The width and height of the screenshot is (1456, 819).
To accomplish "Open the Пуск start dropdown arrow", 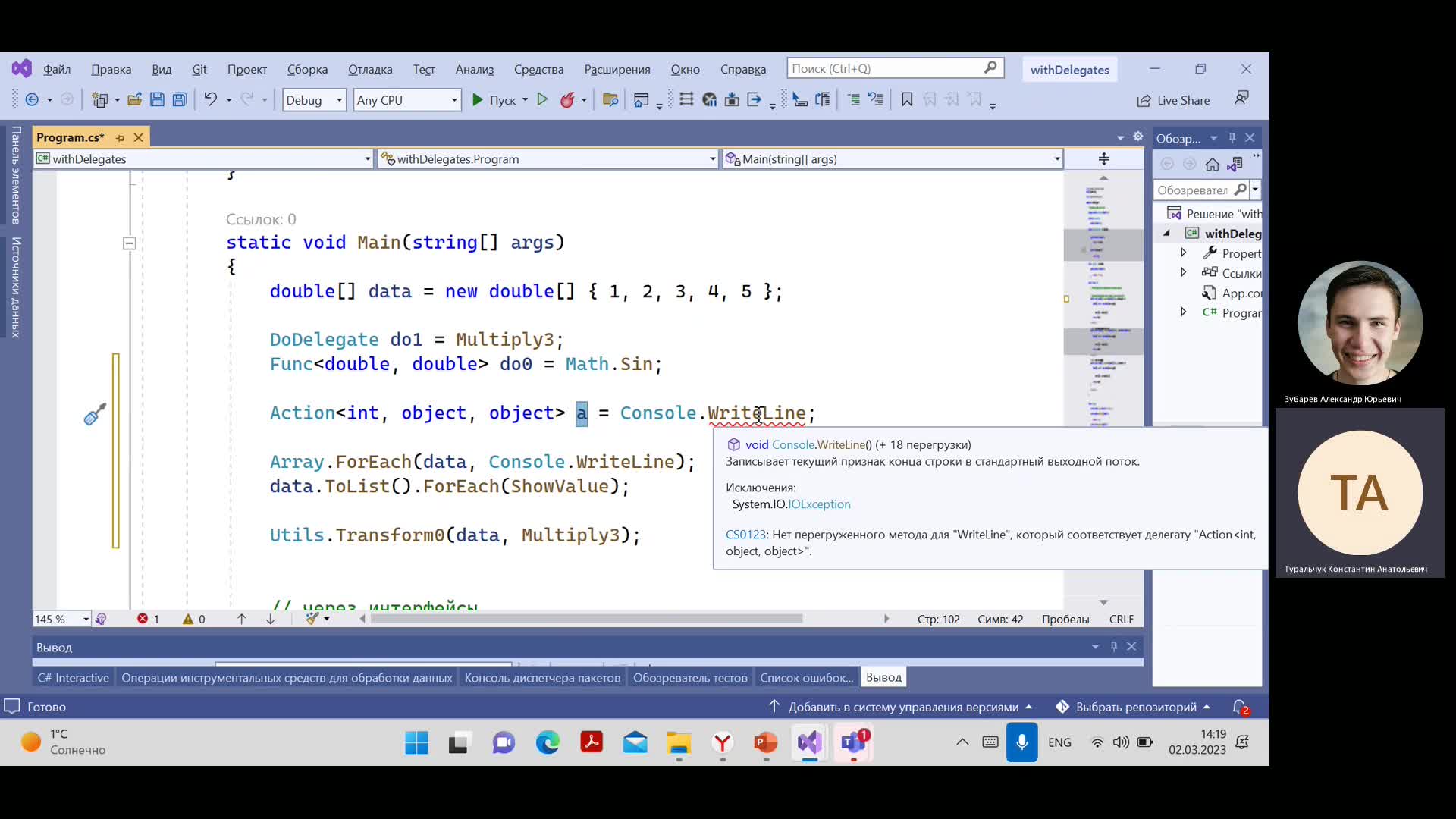I will [x=525, y=100].
